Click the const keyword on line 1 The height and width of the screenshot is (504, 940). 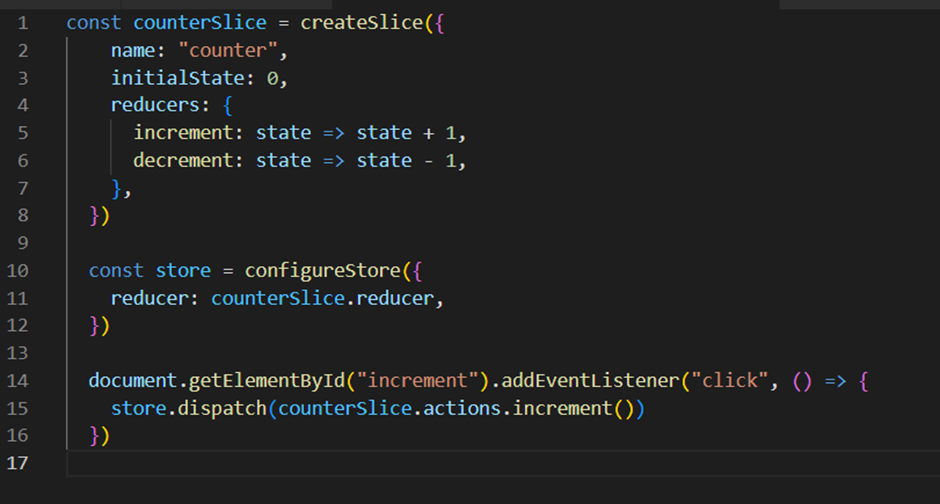pyautogui.click(x=94, y=23)
